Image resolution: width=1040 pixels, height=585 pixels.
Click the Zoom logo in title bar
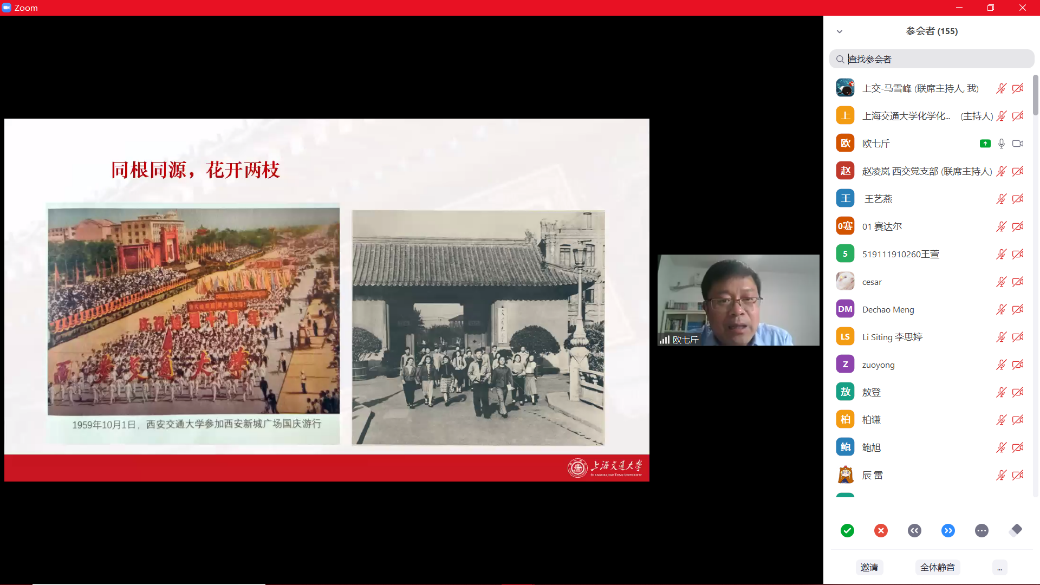coord(7,7)
